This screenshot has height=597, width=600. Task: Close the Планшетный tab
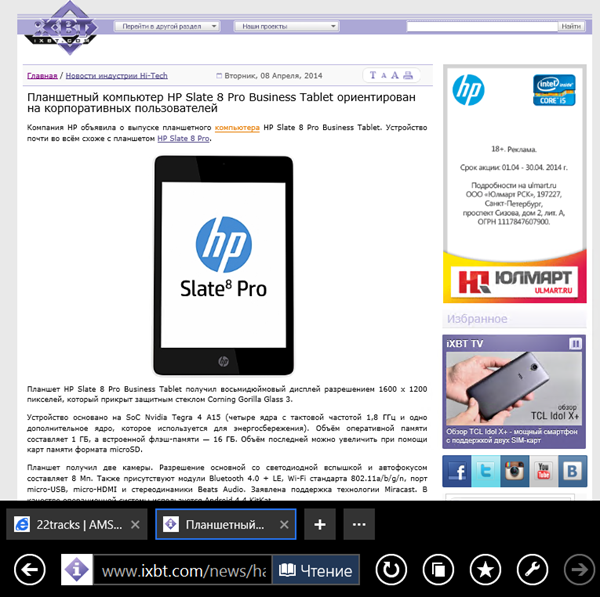tap(284, 524)
